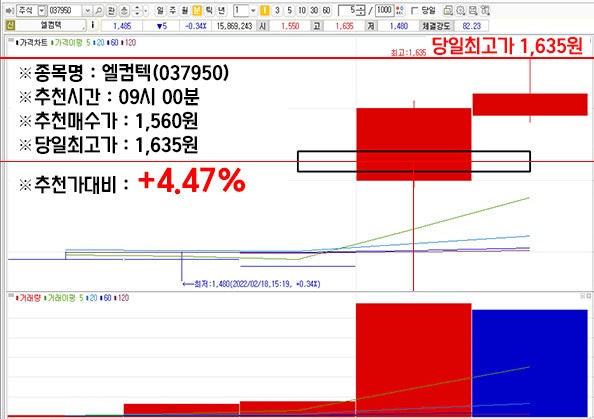Click the info 'i' icon beside 엘컴텍
Screen dimensions: 594x419
pyautogui.click(x=92, y=25)
